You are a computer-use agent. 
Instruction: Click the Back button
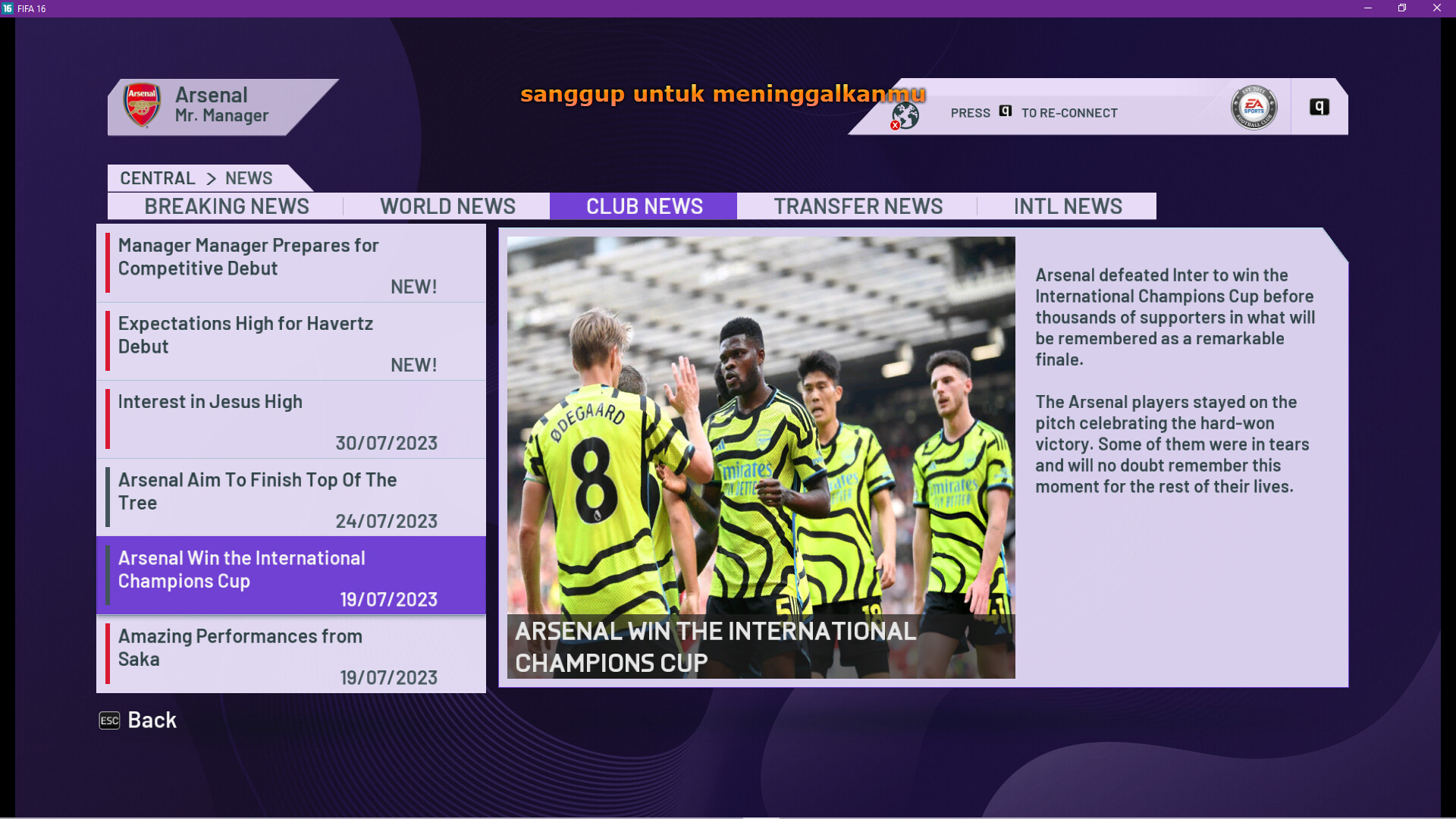(138, 720)
